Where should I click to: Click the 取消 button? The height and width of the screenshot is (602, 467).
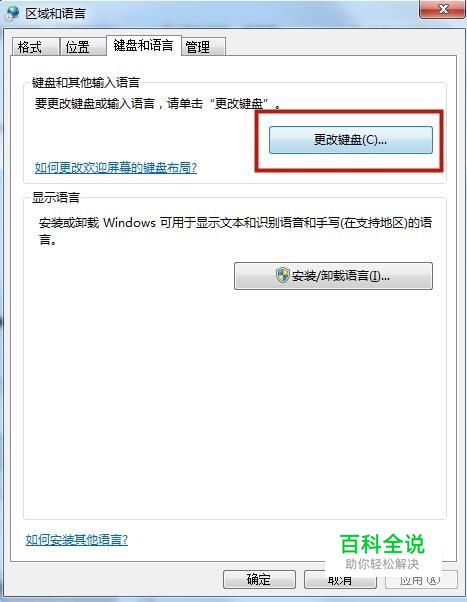pyautogui.click(x=340, y=580)
